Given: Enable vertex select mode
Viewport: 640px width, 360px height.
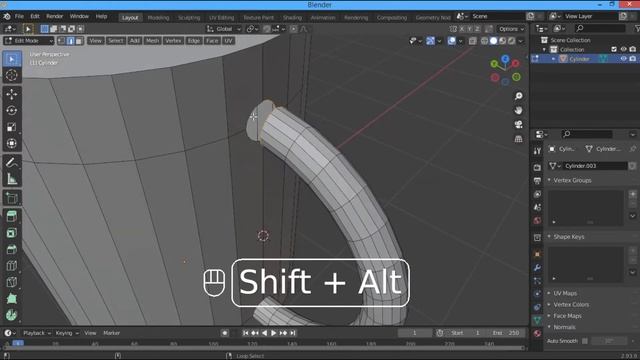Looking at the screenshot, I should point(62,41).
